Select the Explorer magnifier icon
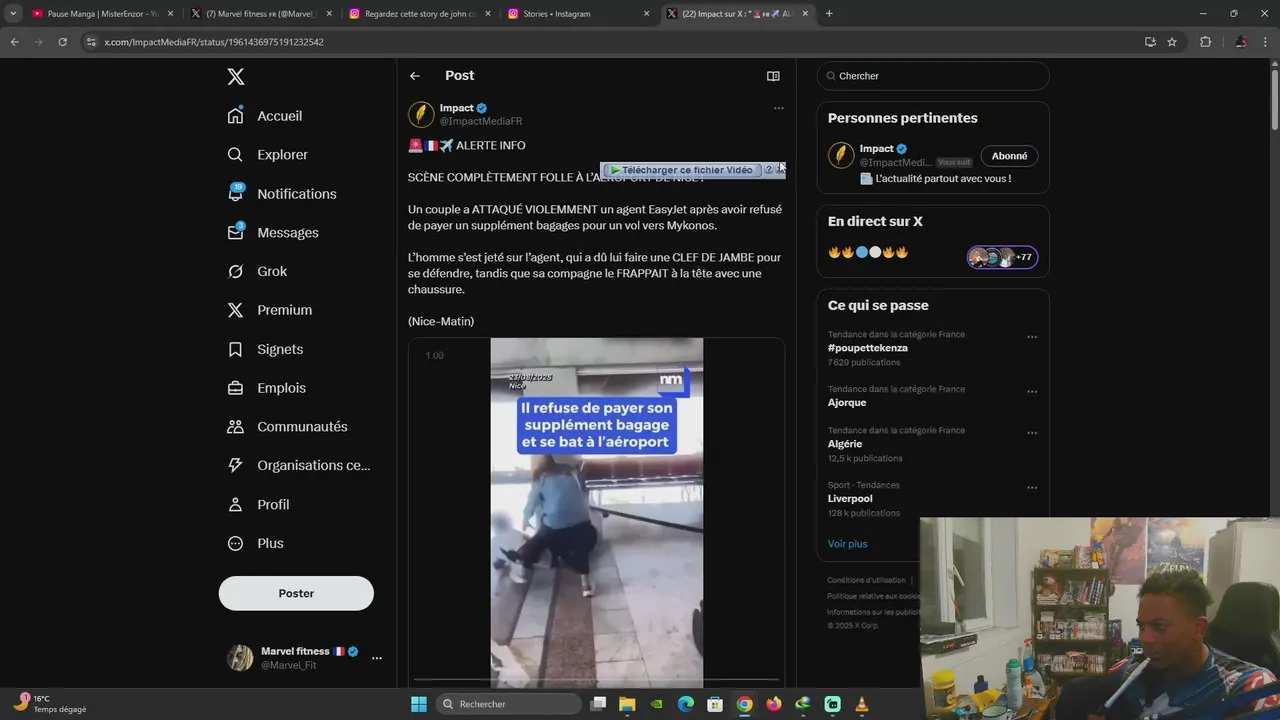Screen dimensions: 1280x720 (235, 155)
